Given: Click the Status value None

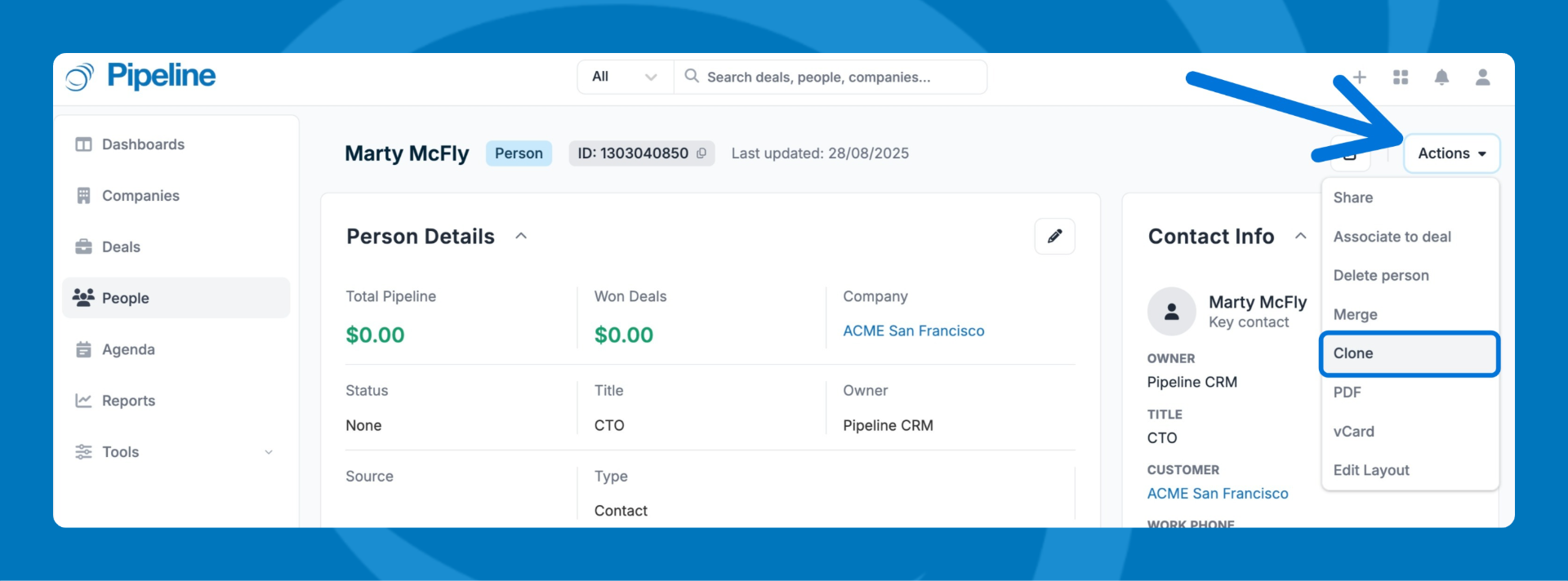Looking at the screenshot, I should (363, 426).
